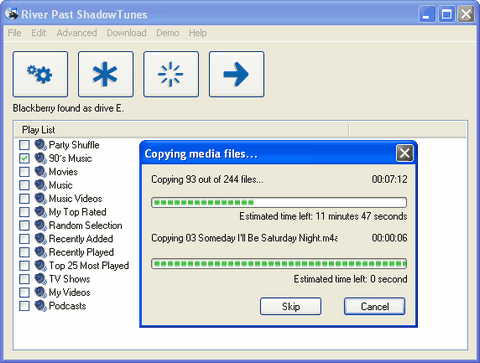Check the Movies playlist checkbox

(24, 172)
